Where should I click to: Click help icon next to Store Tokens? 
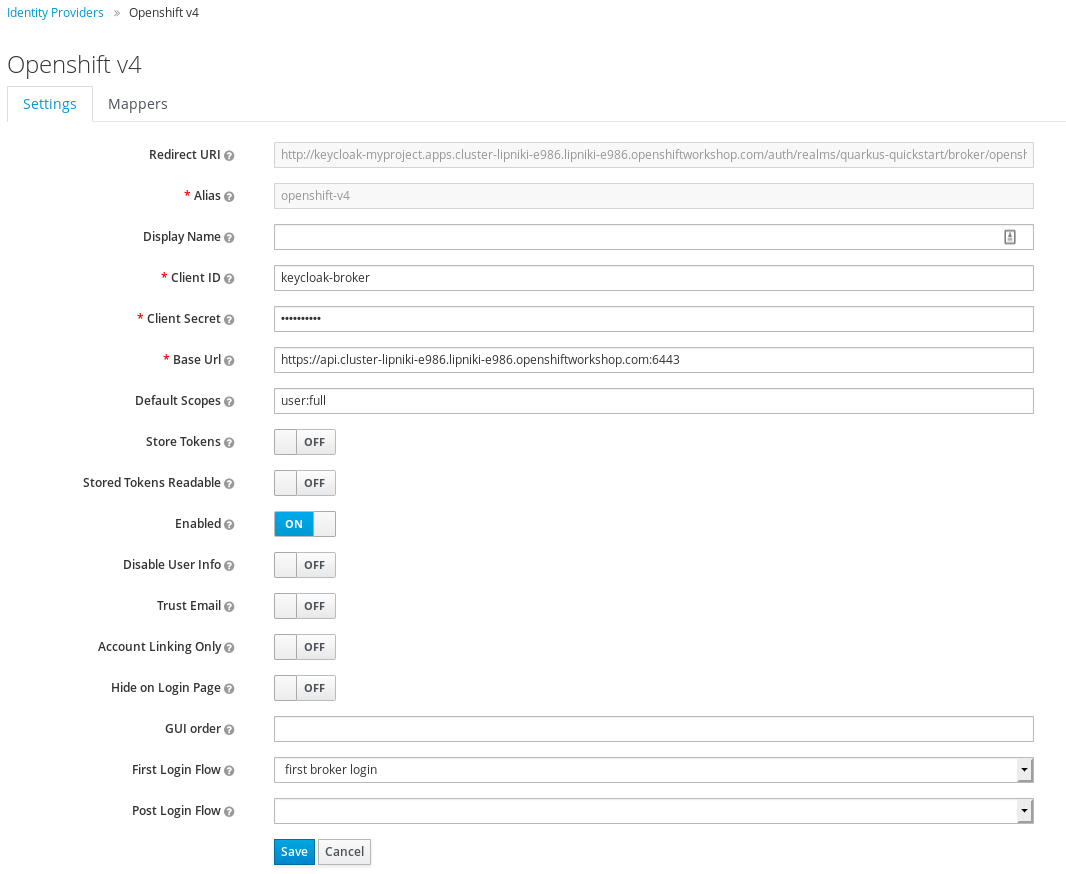(x=229, y=442)
